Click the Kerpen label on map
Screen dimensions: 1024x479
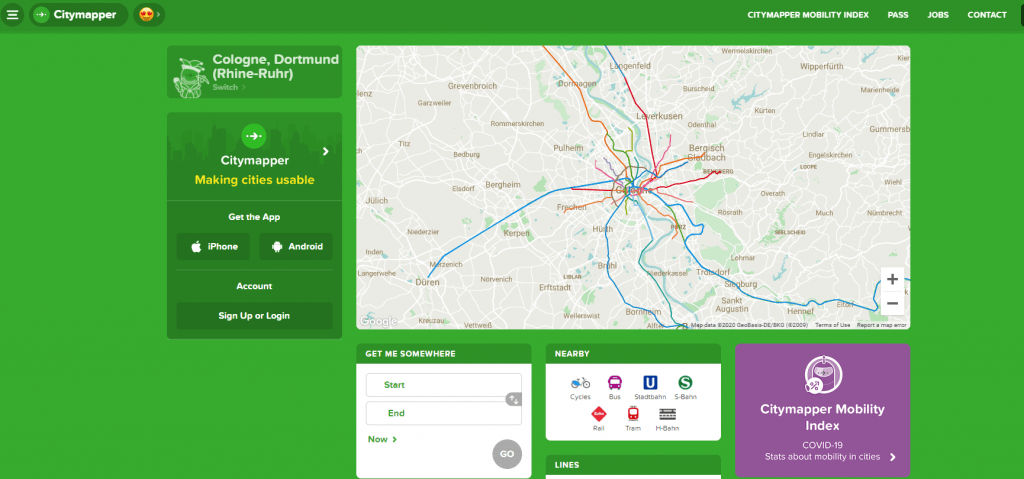pos(516,233)
